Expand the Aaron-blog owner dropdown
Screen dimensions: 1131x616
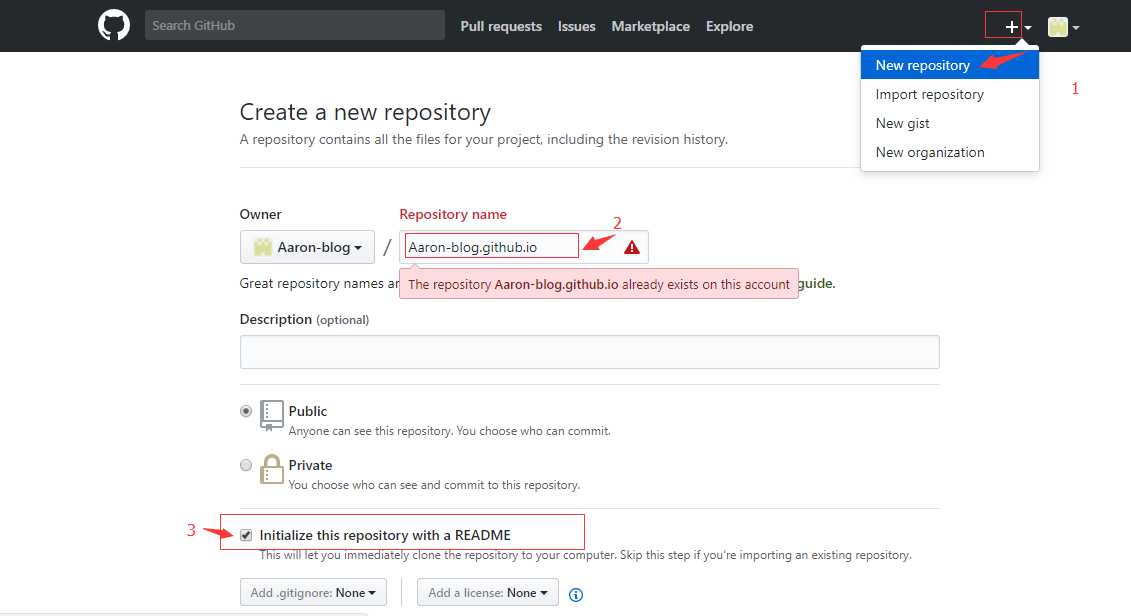coord(307,247)
